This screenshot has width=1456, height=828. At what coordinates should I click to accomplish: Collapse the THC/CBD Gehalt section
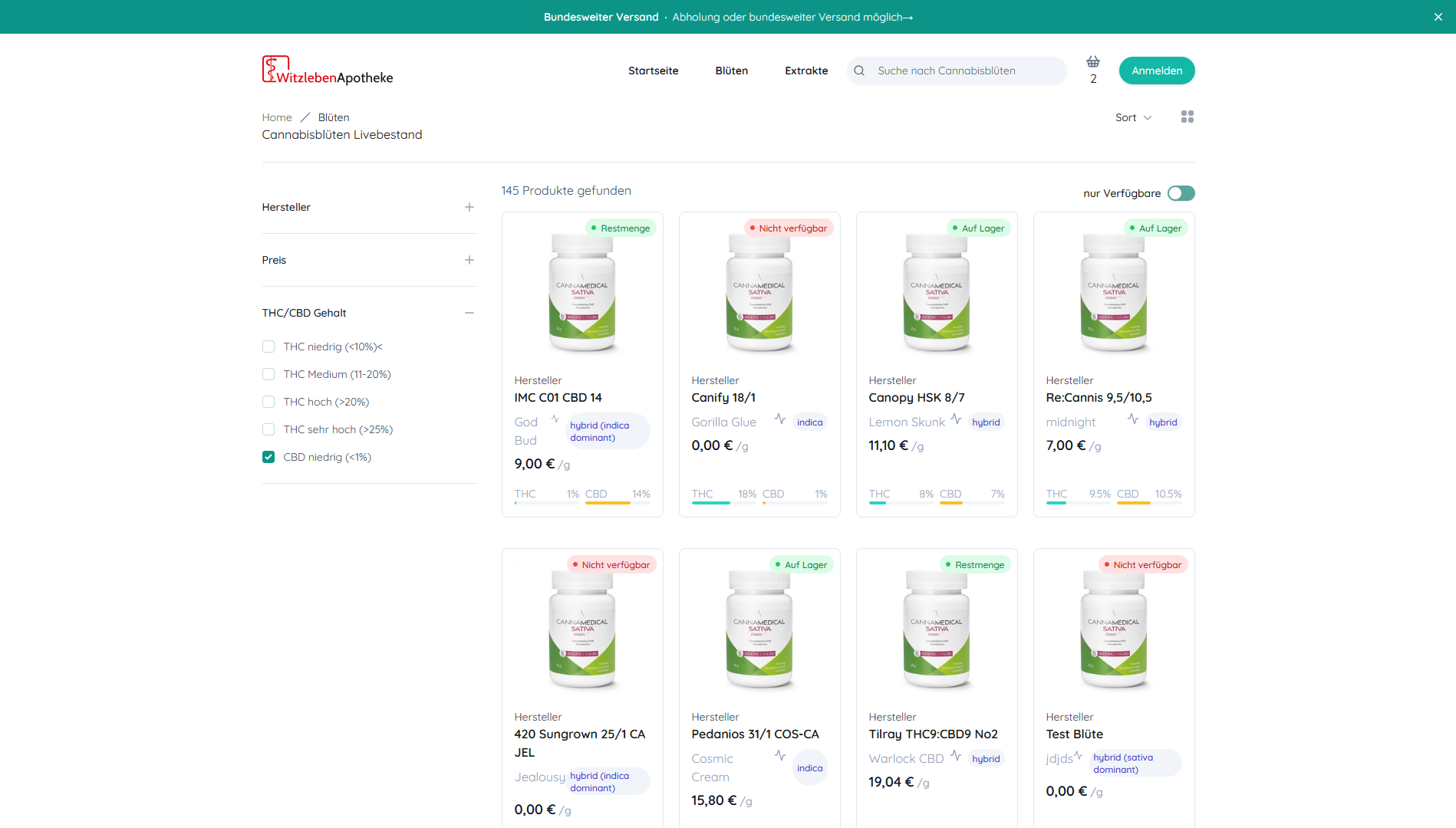[x=369, y=313]
